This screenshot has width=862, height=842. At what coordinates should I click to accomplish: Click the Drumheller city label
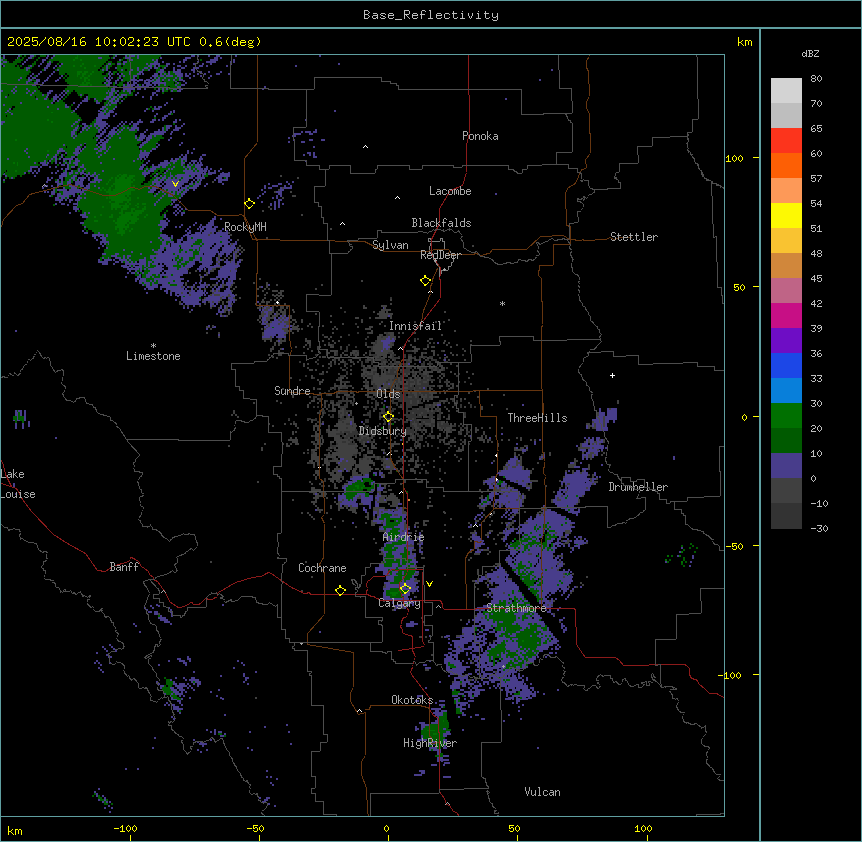638,487
